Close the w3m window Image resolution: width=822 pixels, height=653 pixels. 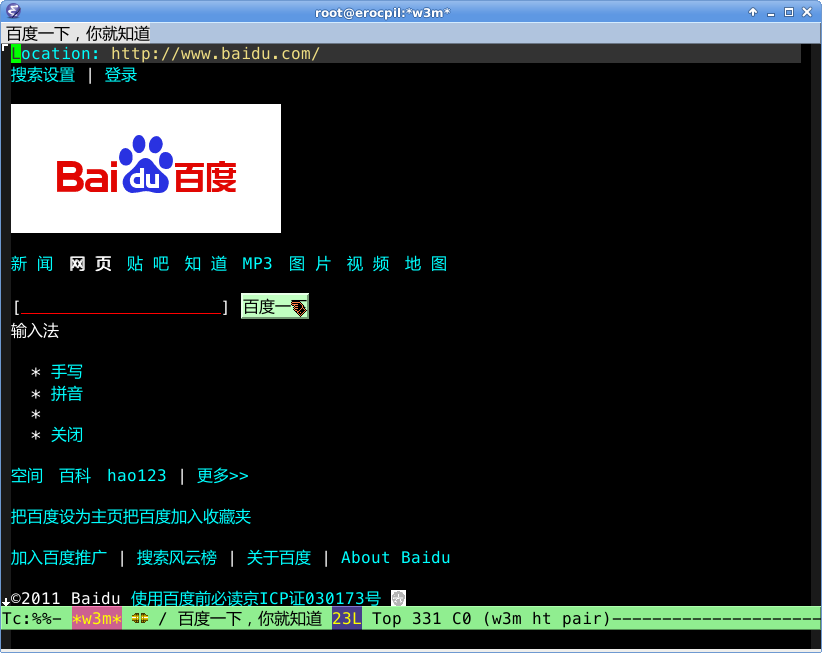pyautogui.click(x=807, y=12)
